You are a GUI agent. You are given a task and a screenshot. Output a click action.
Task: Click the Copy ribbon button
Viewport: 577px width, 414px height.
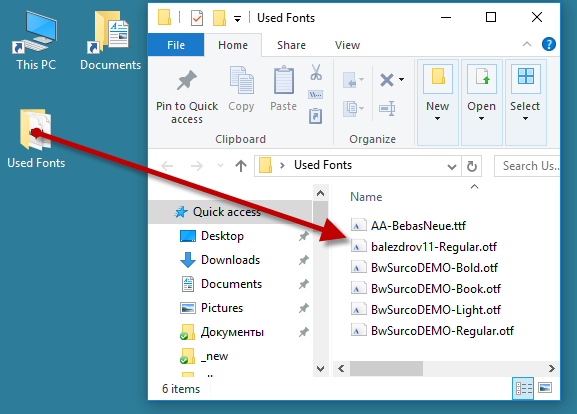(x=241, y=89)
